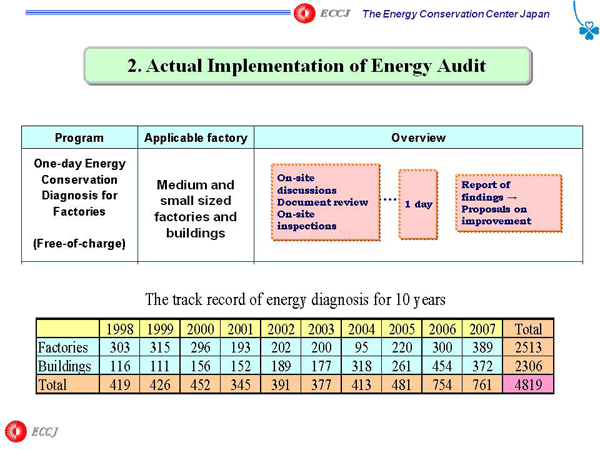The width and height of the screenshot is (600, 450).
Task: Select the Total row 2007 value '761'
Action: (483, 384)
